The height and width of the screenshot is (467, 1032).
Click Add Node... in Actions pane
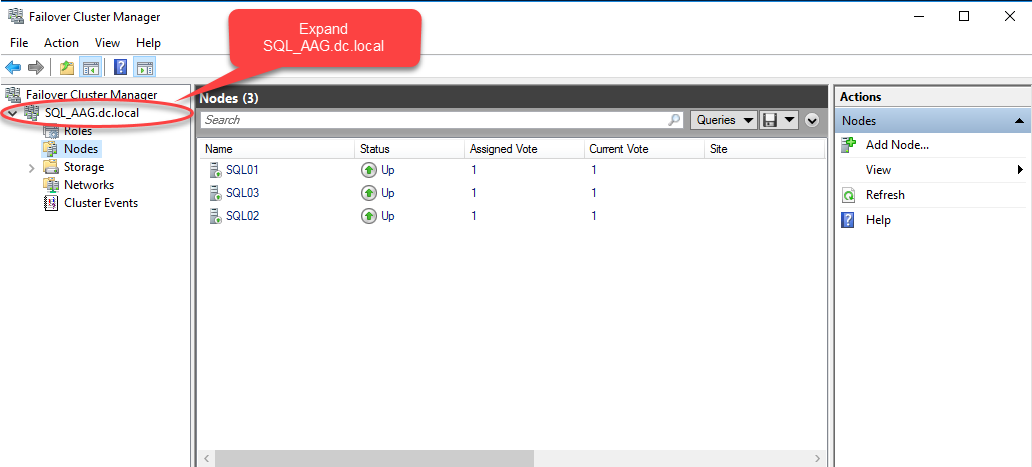click(897, 145)
